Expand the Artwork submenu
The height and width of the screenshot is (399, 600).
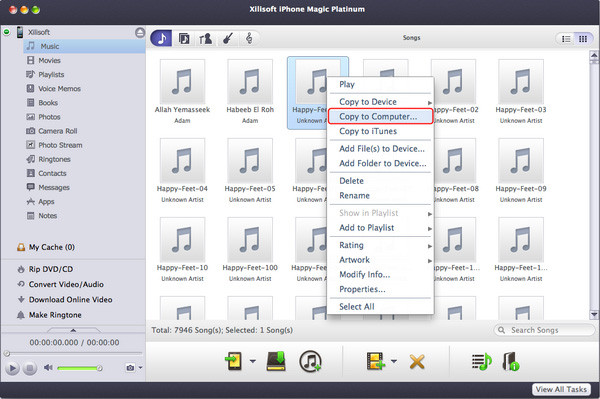pyautogui.click(x=381, y=260)
